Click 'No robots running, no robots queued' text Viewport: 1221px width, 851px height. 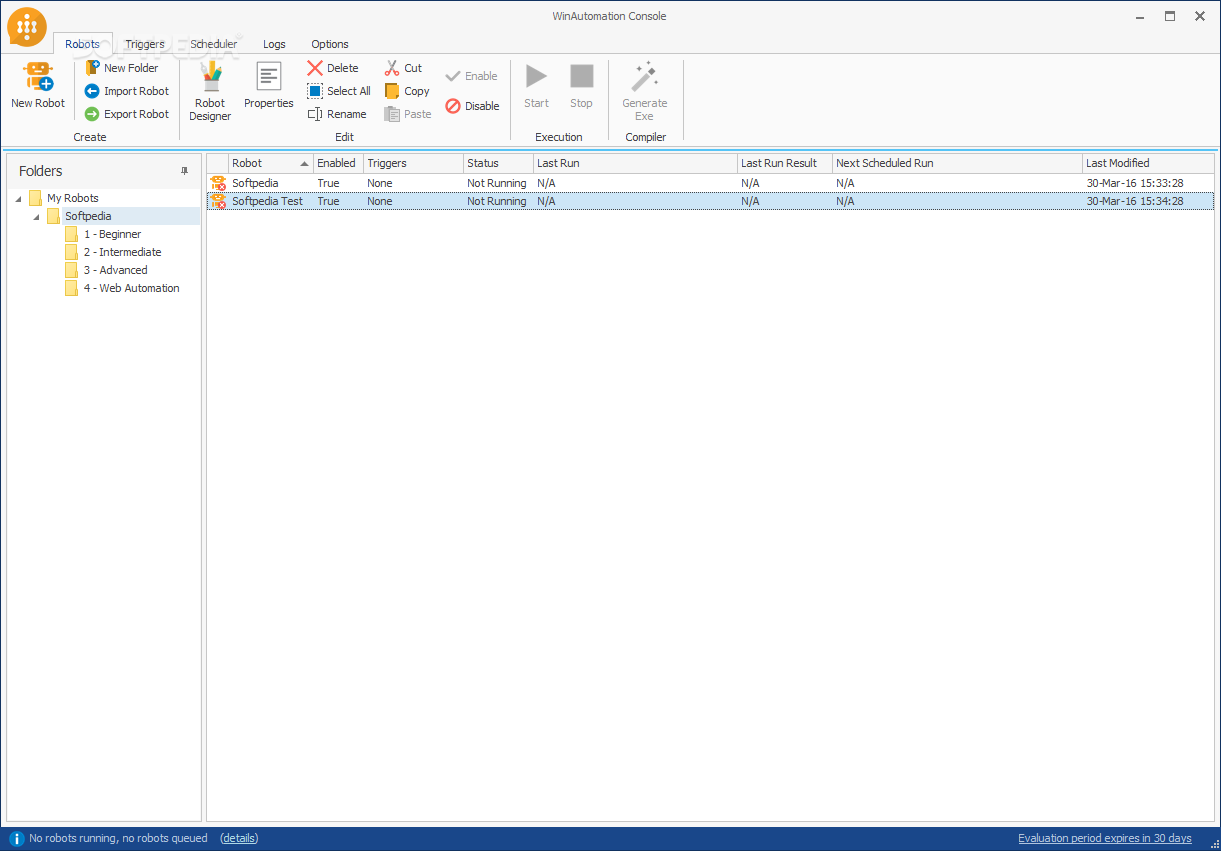[118, 838]
